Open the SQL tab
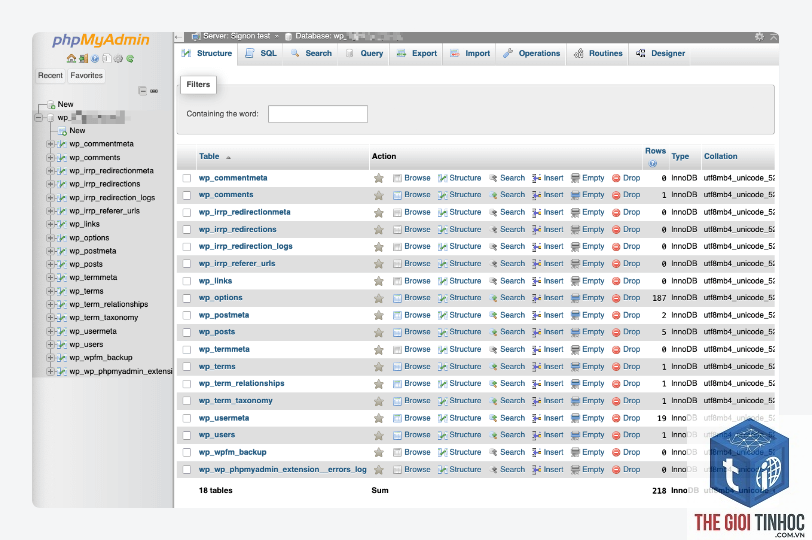The height and width of the screenshot is (540, 812). pyautogui.click(x=261, y=53)
